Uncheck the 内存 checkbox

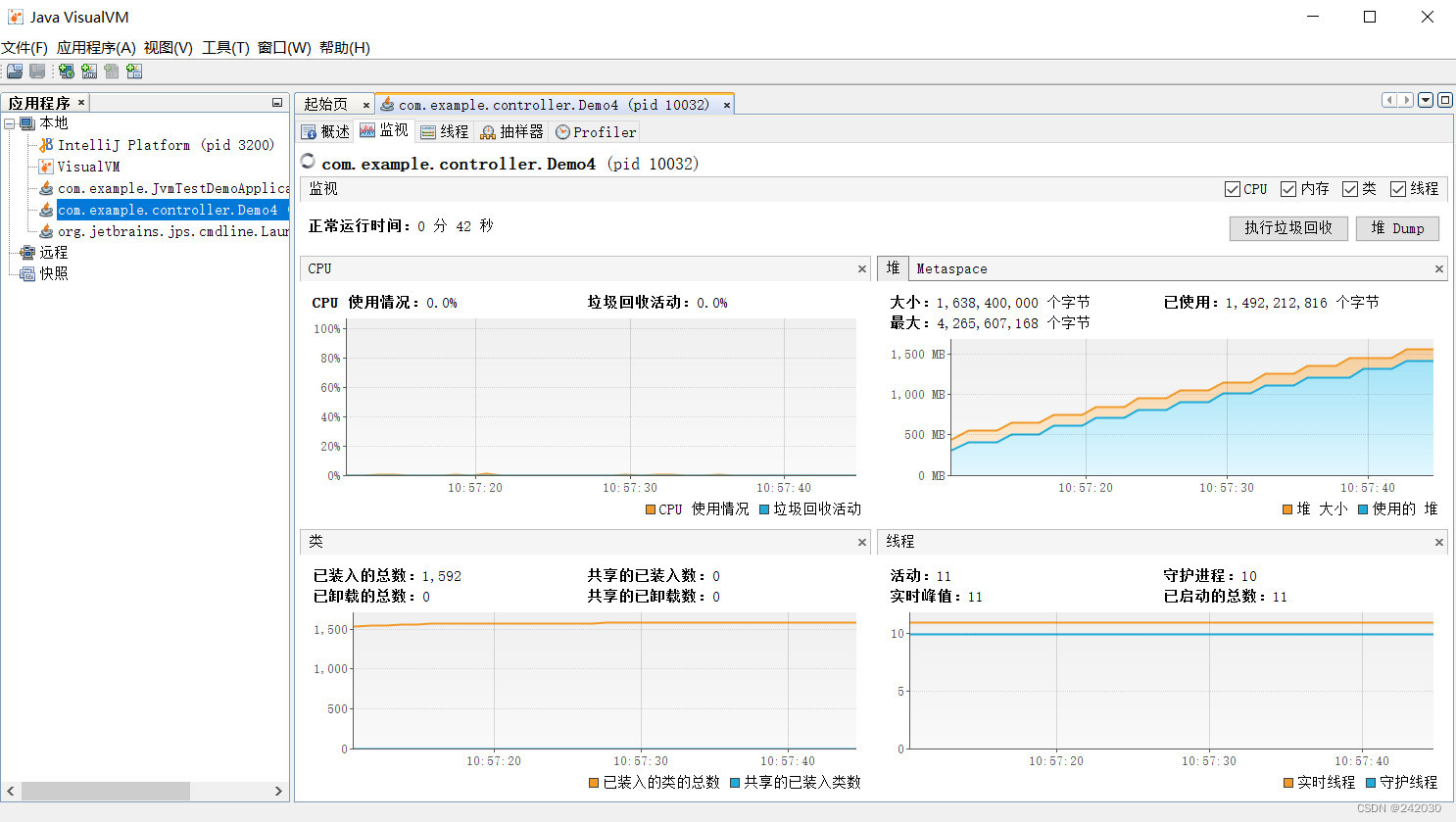coord(1288,189)
